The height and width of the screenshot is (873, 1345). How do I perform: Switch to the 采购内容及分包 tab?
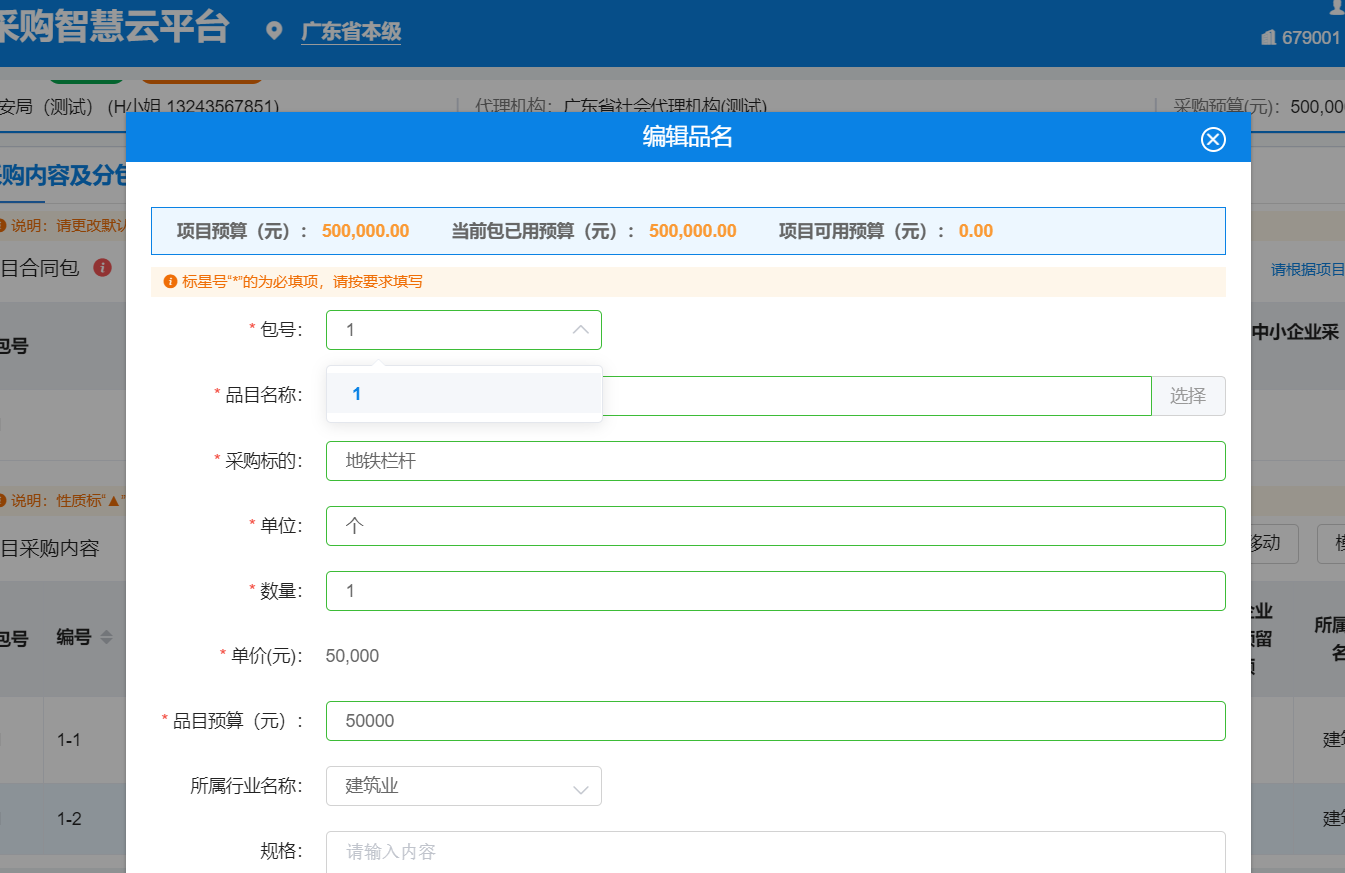[x=62, y=176]
